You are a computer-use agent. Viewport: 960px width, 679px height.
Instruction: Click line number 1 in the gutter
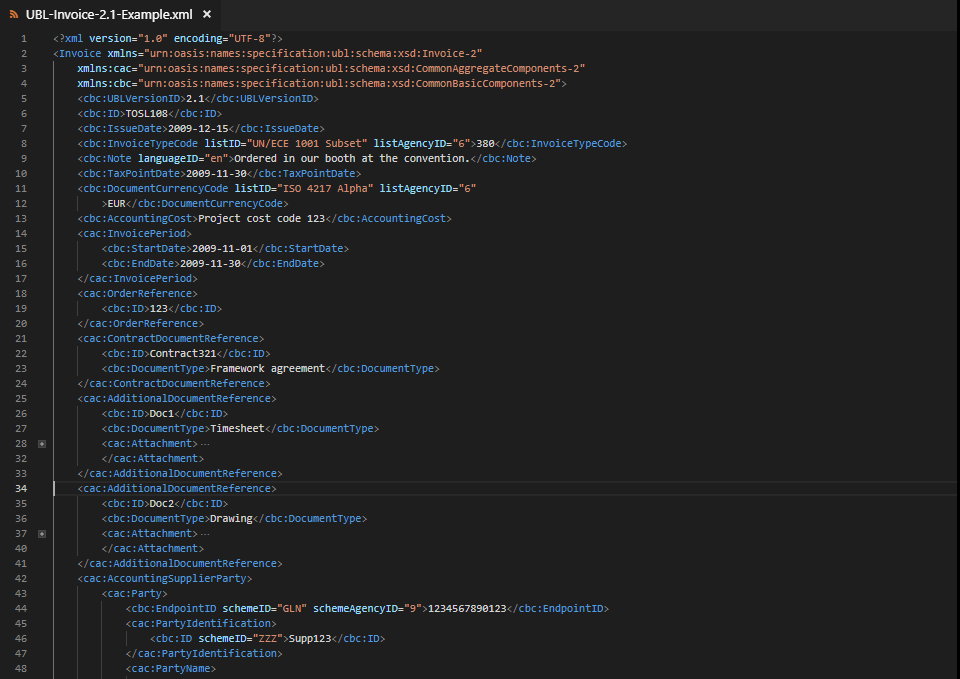click(x=24, y=38)
